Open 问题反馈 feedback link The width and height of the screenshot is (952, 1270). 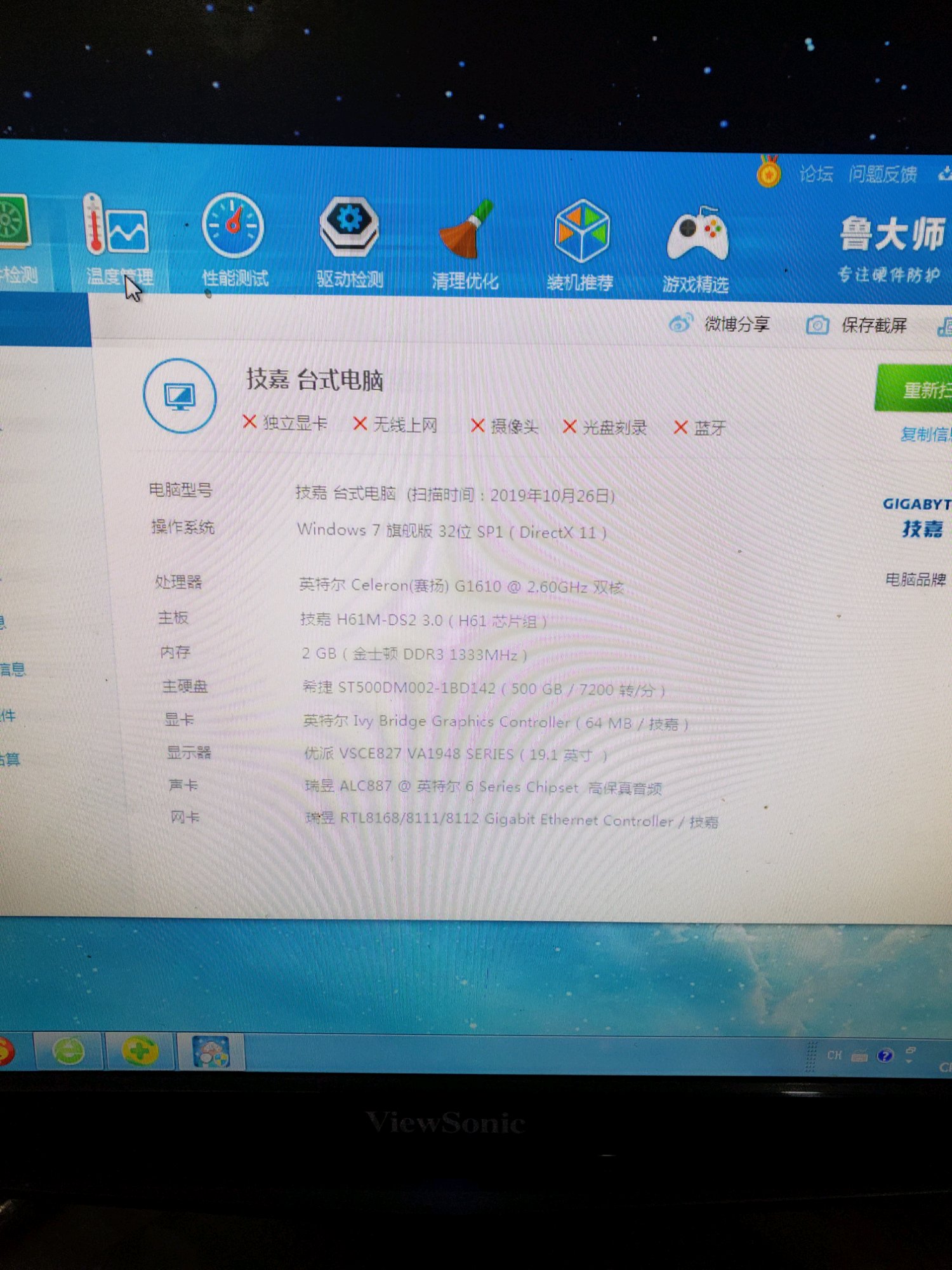click(883, 174)
